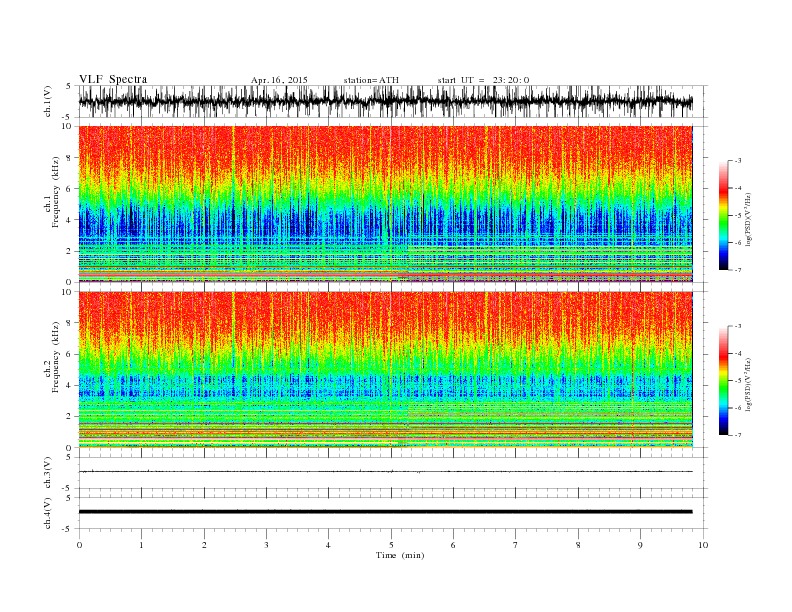The image size is (792, 612).
Task: Click the "4" kHz tick on ch.1 spectrogram axis
Action: 70,220
